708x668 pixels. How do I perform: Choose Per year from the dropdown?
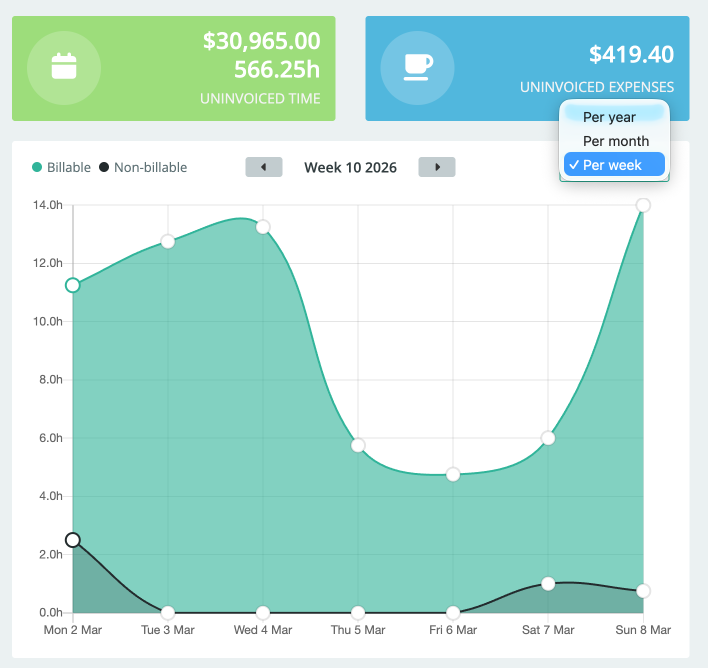point(614,117)
